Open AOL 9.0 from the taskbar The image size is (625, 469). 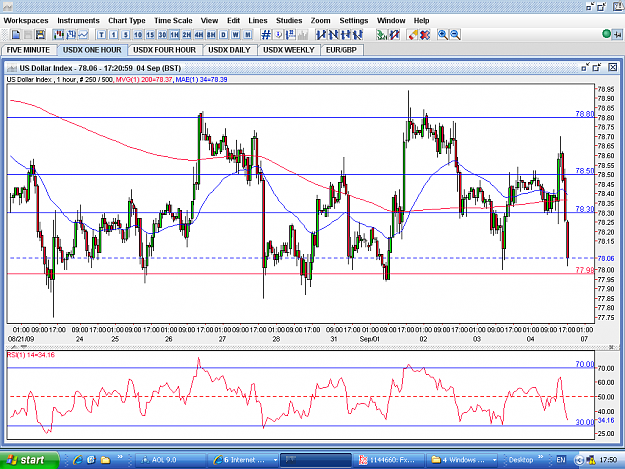point(171,460)
